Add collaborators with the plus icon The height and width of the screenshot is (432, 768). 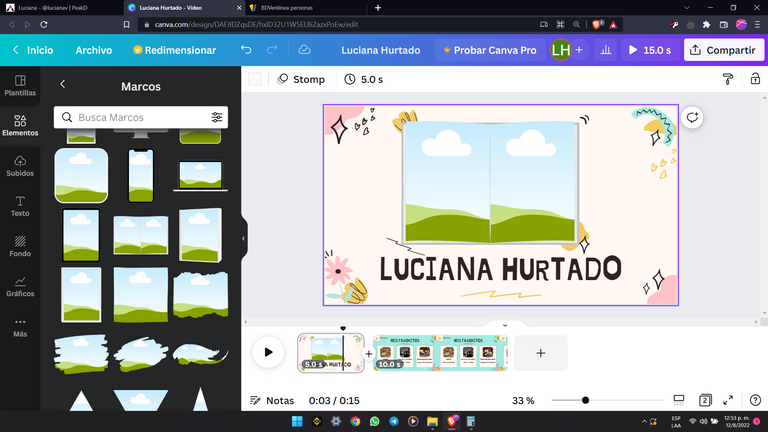(579, 50)
